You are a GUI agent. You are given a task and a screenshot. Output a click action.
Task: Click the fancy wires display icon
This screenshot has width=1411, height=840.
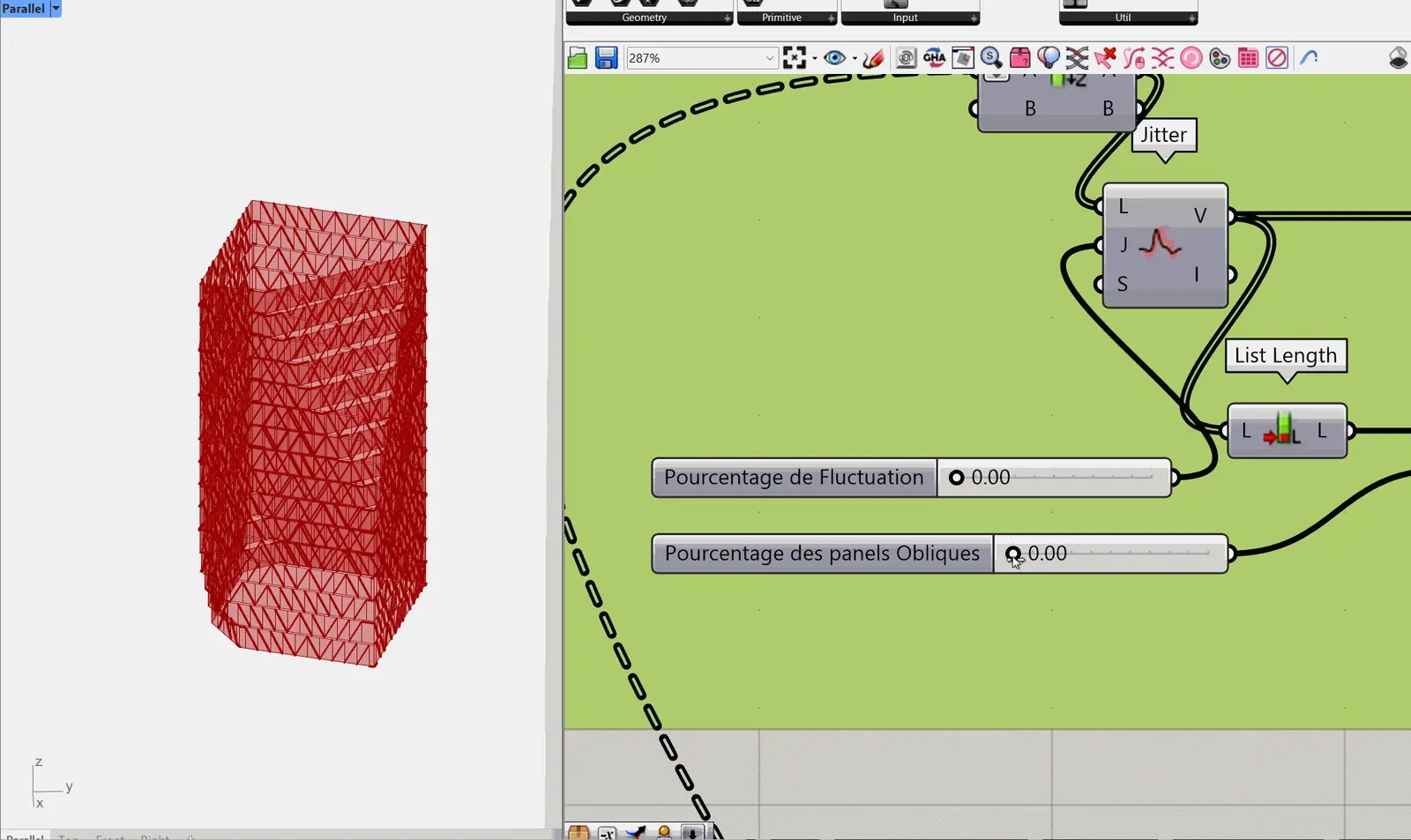coord(1077,57)
